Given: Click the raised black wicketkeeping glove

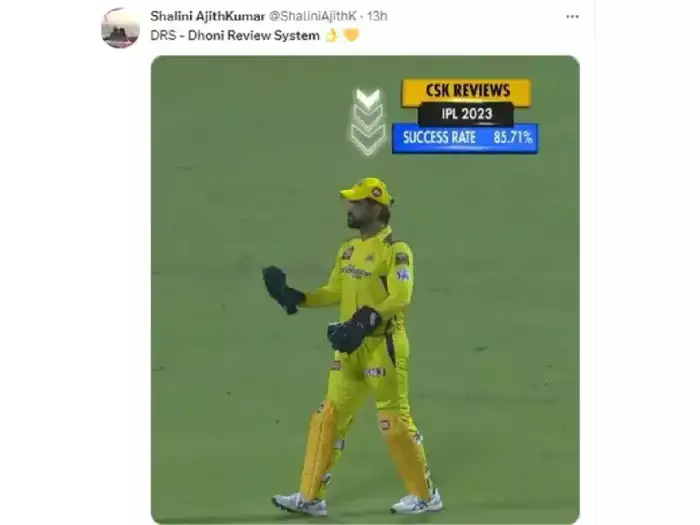Looking at the screenshot, I should (283, 290).
